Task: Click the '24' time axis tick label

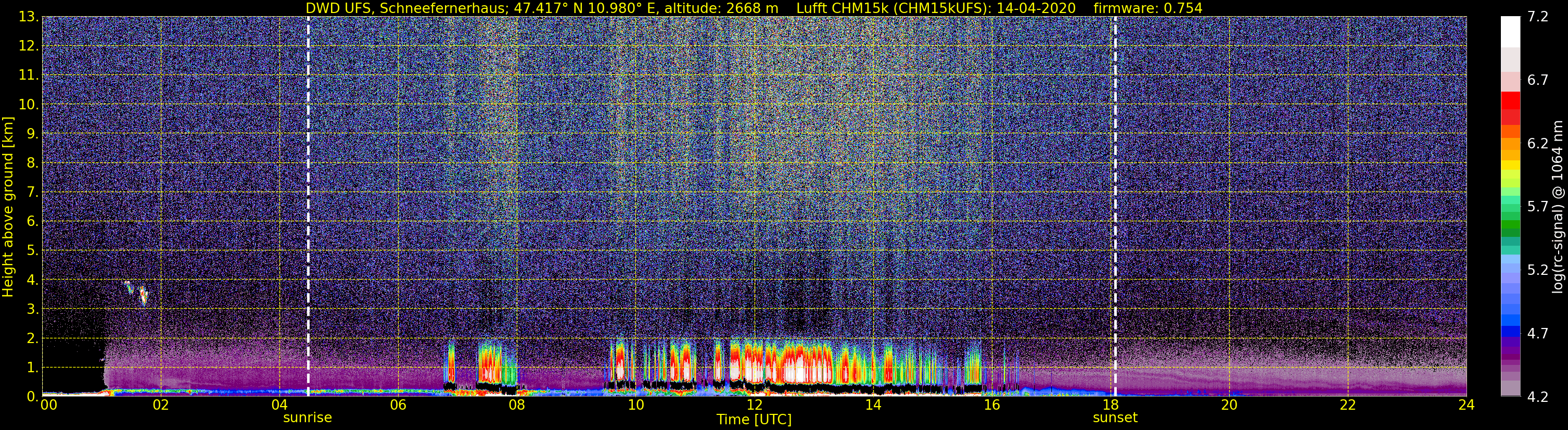Action: pyautogui.click(x=1467, y=405)
